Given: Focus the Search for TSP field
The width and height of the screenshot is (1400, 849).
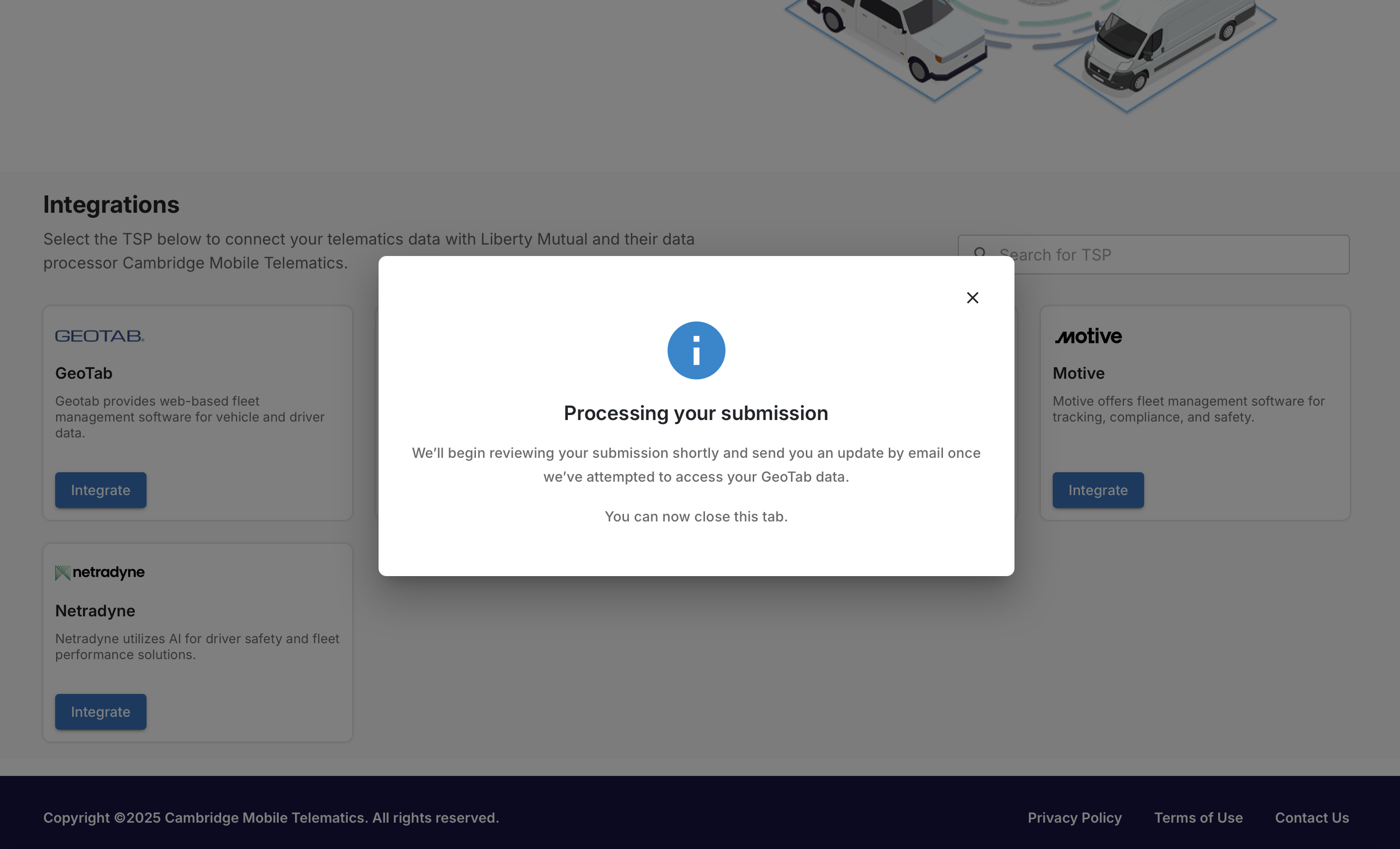Looking at the screenshot, I should coord(1154,255).
